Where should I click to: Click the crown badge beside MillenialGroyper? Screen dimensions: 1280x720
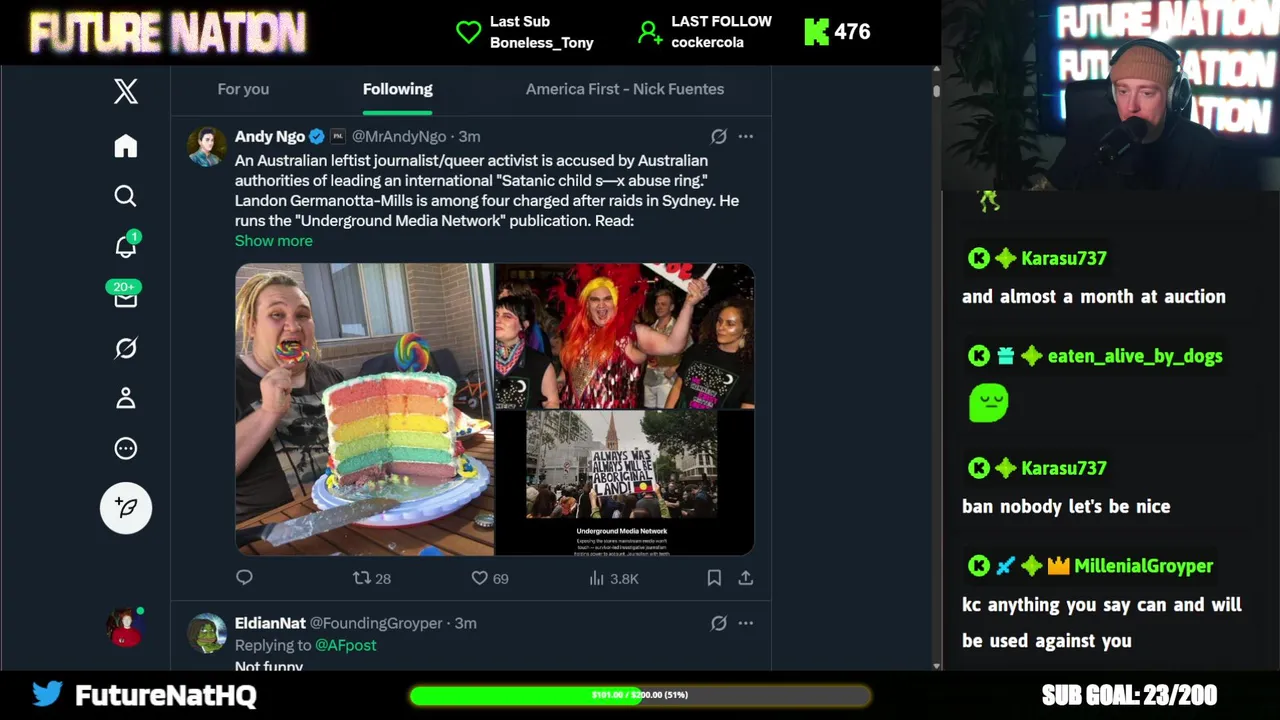(x=1059, y=566)
